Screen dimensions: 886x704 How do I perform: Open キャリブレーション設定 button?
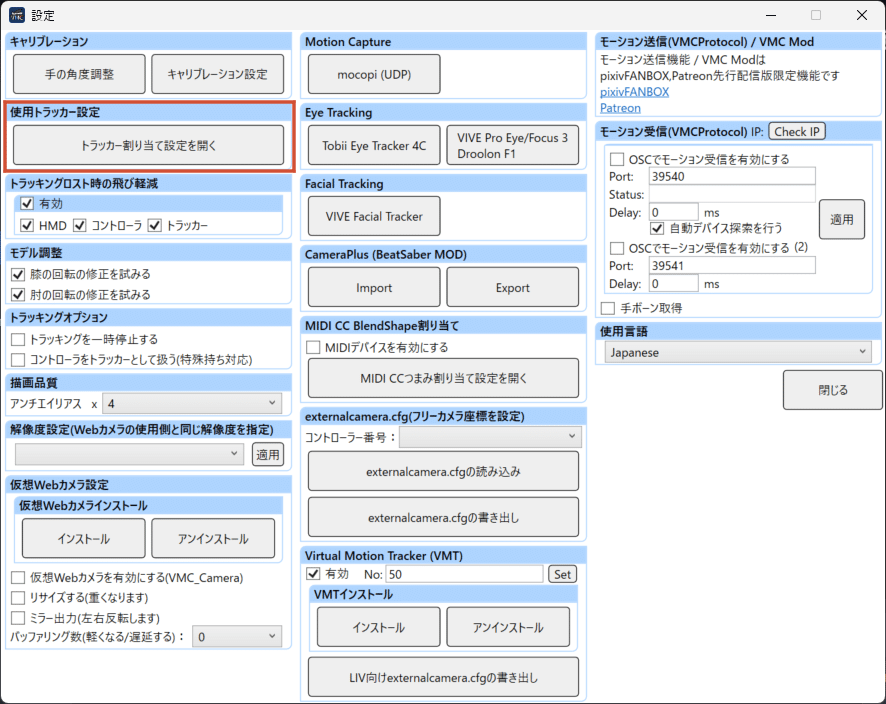click(x=218, y=74)
